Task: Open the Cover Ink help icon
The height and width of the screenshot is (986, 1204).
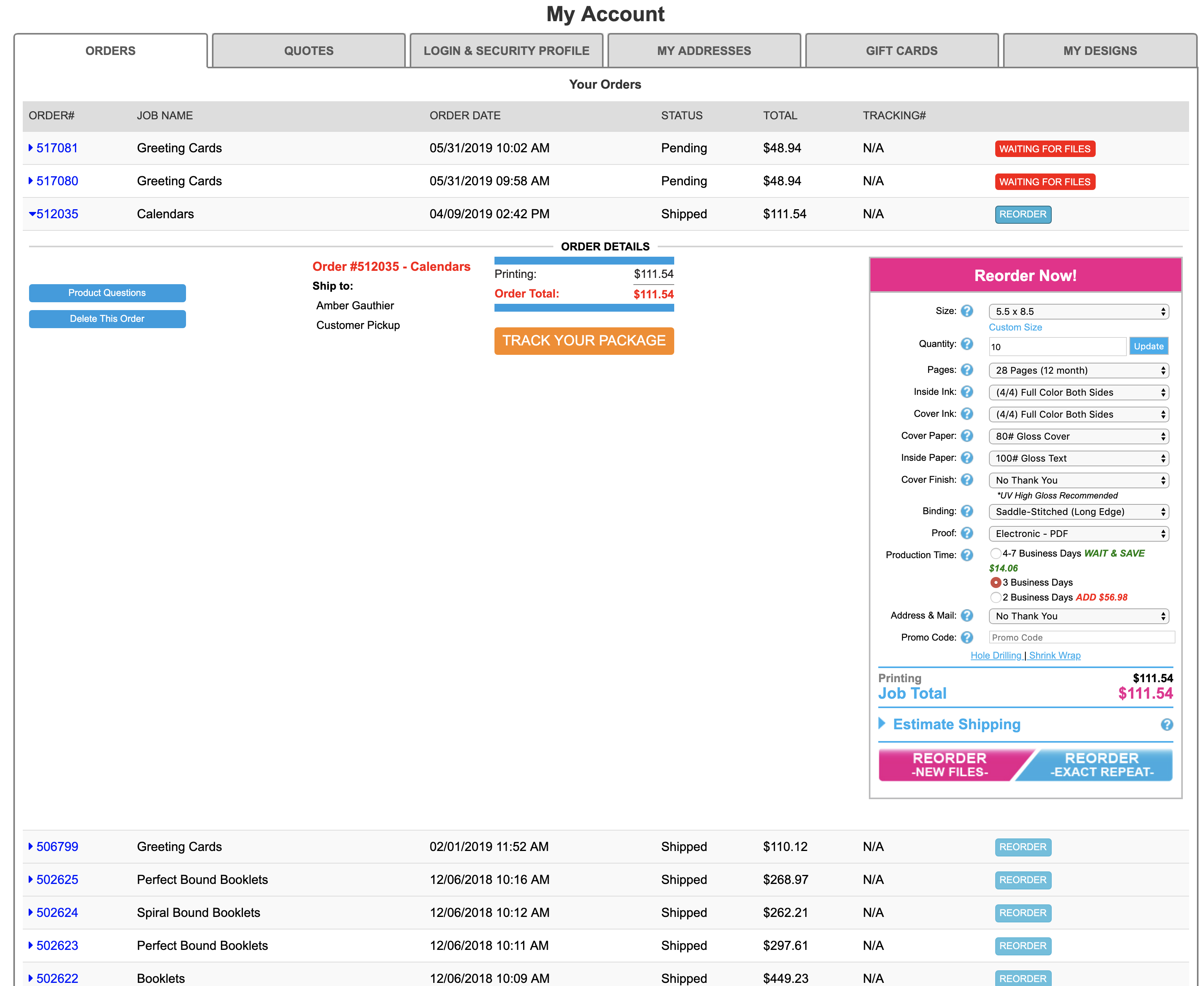Action: (967, 414)
